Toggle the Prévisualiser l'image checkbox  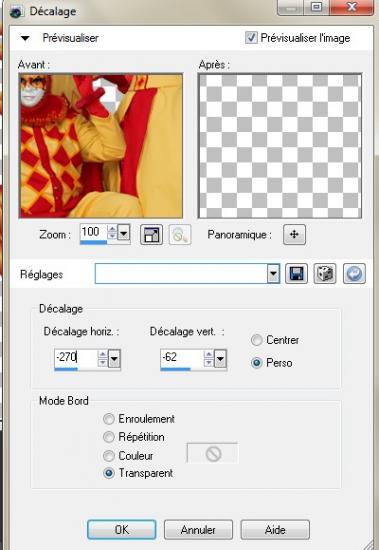tap(251, 38)
